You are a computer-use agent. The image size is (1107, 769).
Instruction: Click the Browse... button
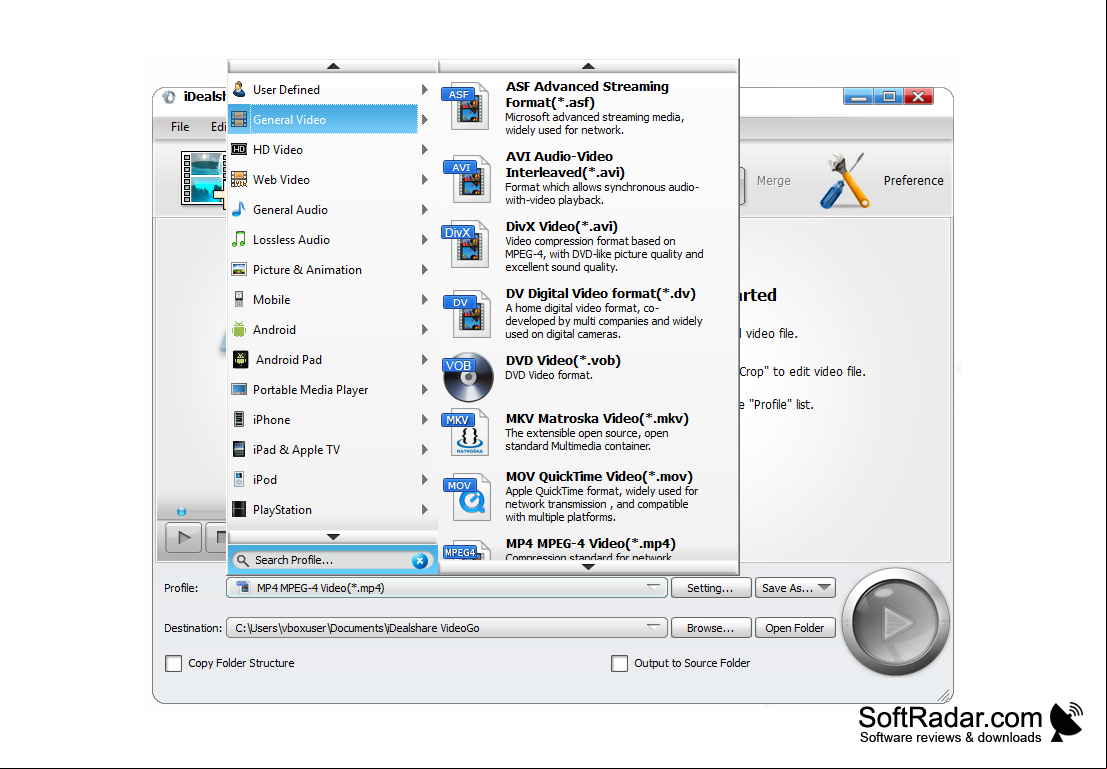tap(710, 628)
